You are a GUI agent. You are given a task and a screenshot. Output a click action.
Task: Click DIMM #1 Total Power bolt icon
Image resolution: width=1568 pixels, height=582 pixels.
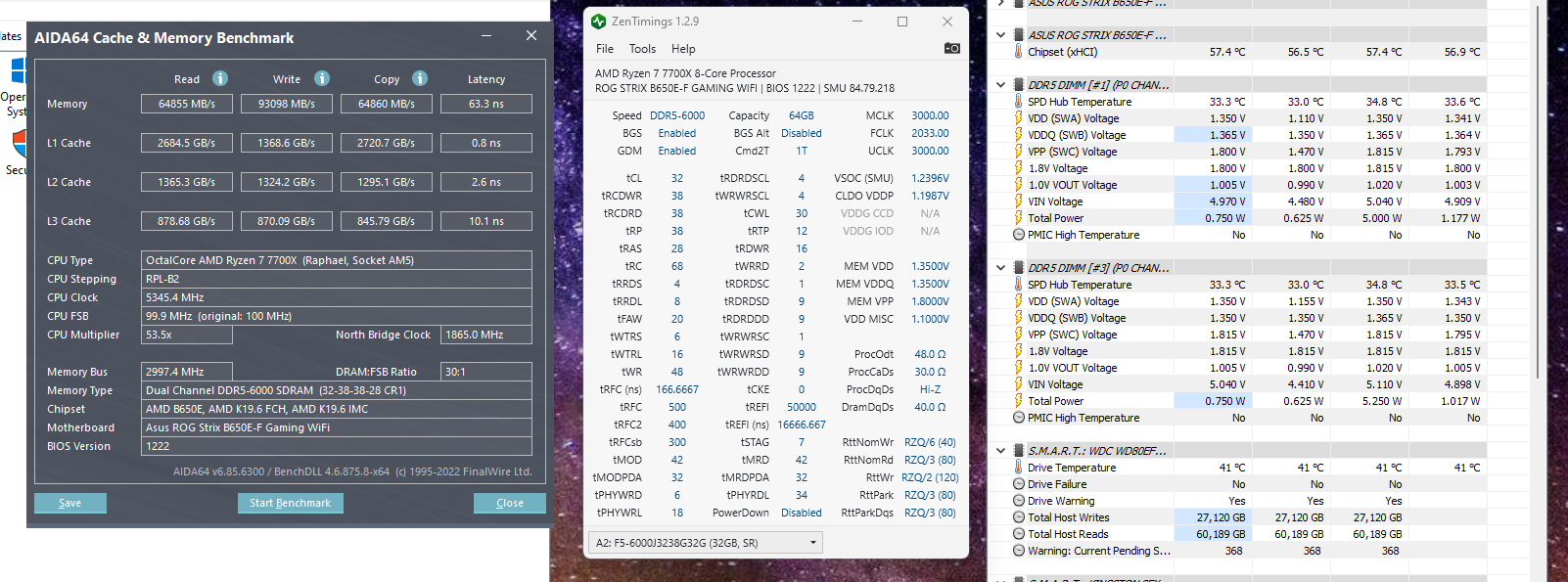tap(1018, 218)
